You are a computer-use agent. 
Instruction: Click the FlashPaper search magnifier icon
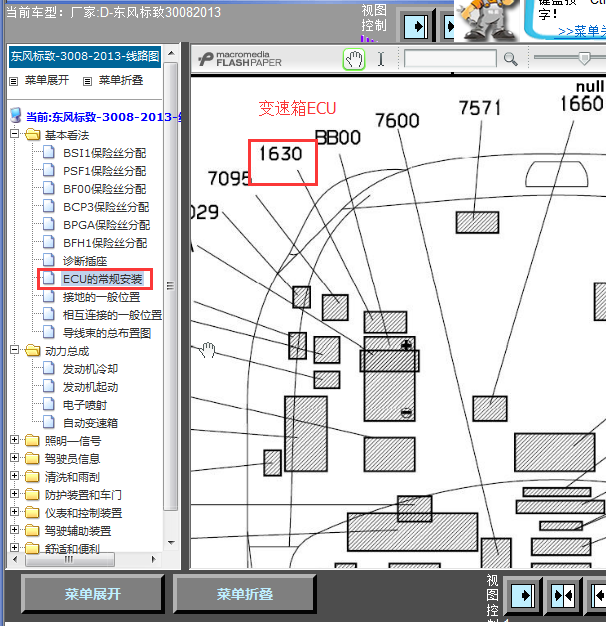pos(510,59)
